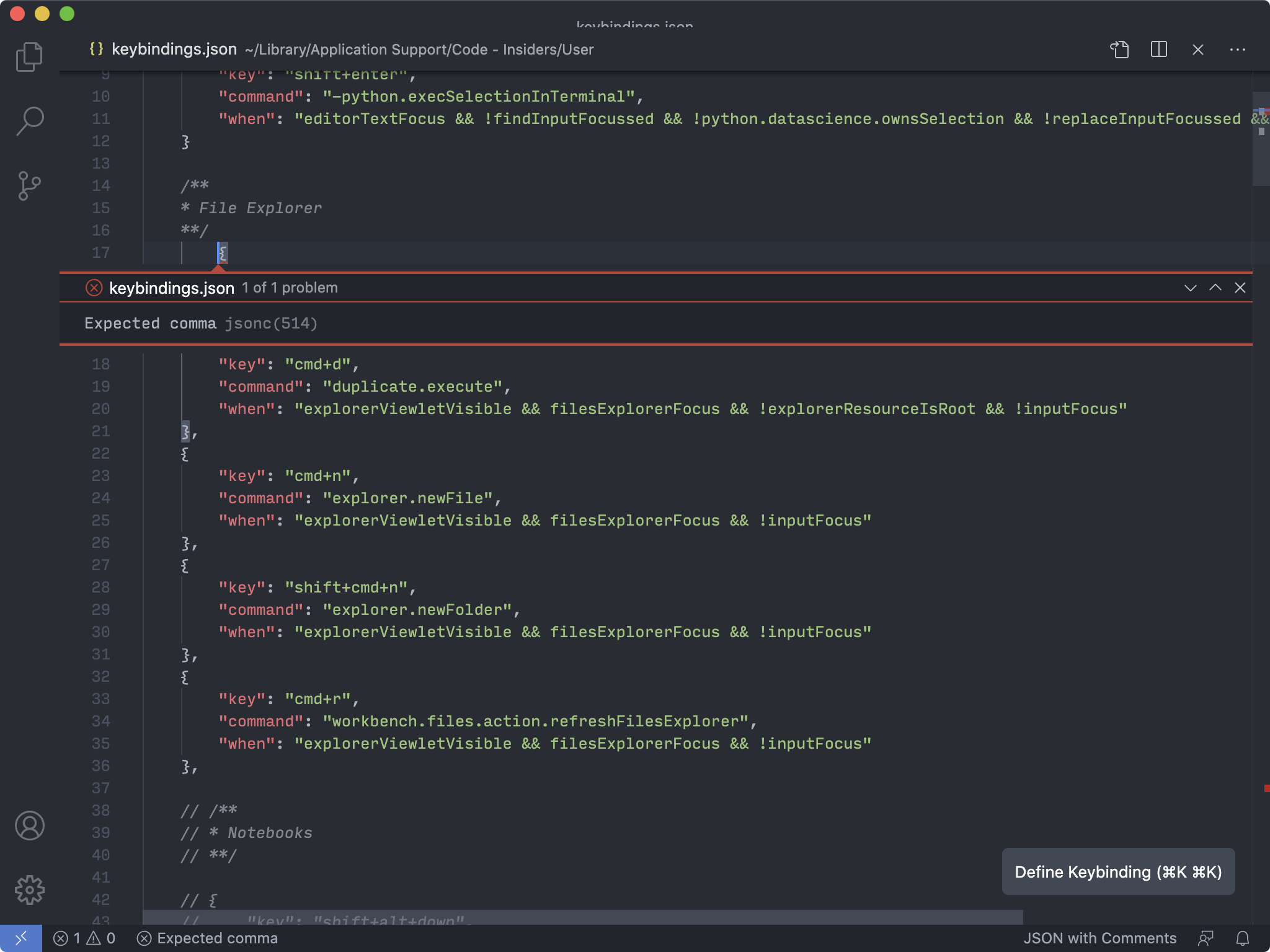Viewport: 1270px width, 952px height.
Task: Close the problems peek view
Action: tap(1240, 288)
